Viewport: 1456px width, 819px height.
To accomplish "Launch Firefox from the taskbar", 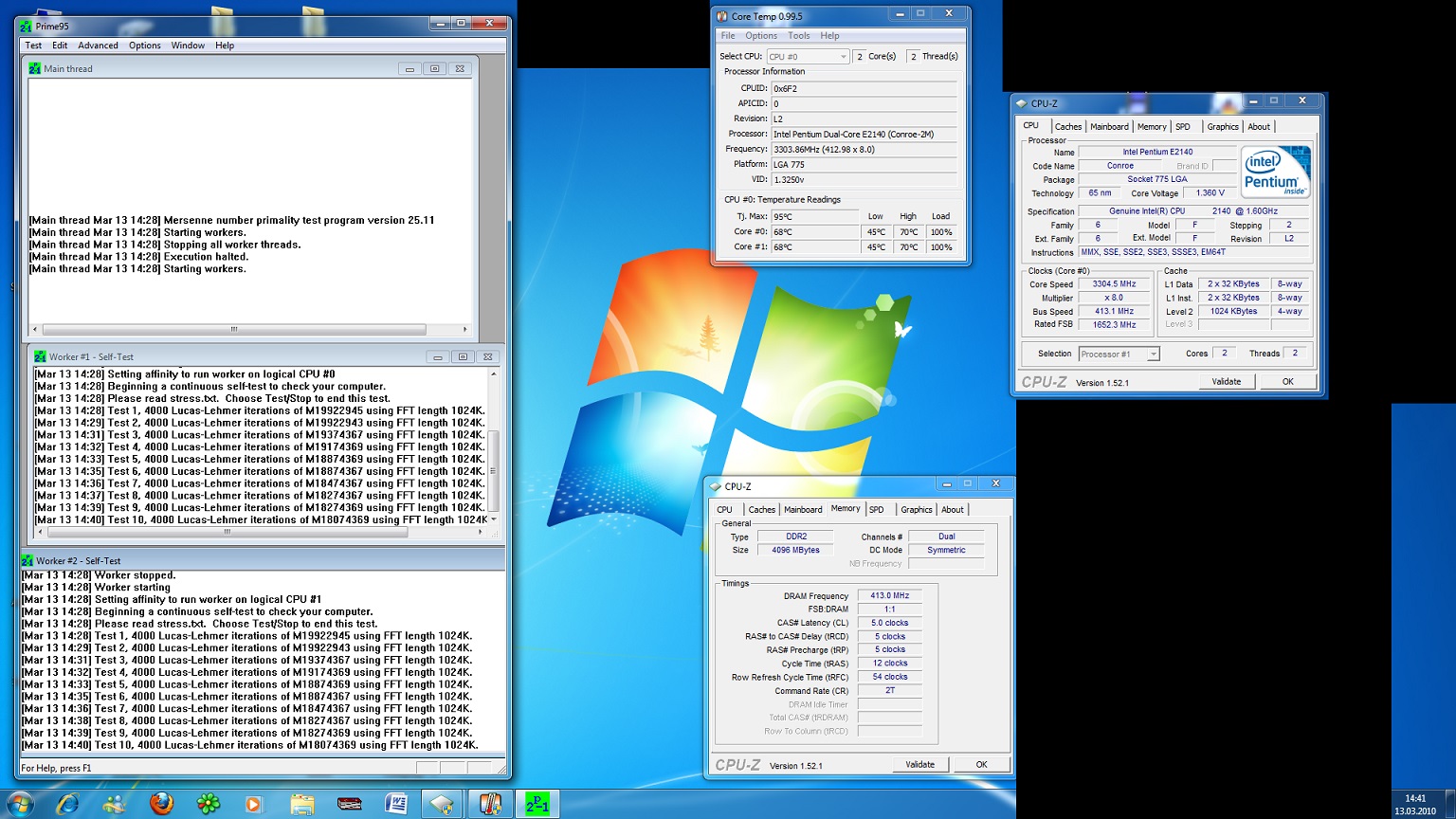I will tap(161, 804).
